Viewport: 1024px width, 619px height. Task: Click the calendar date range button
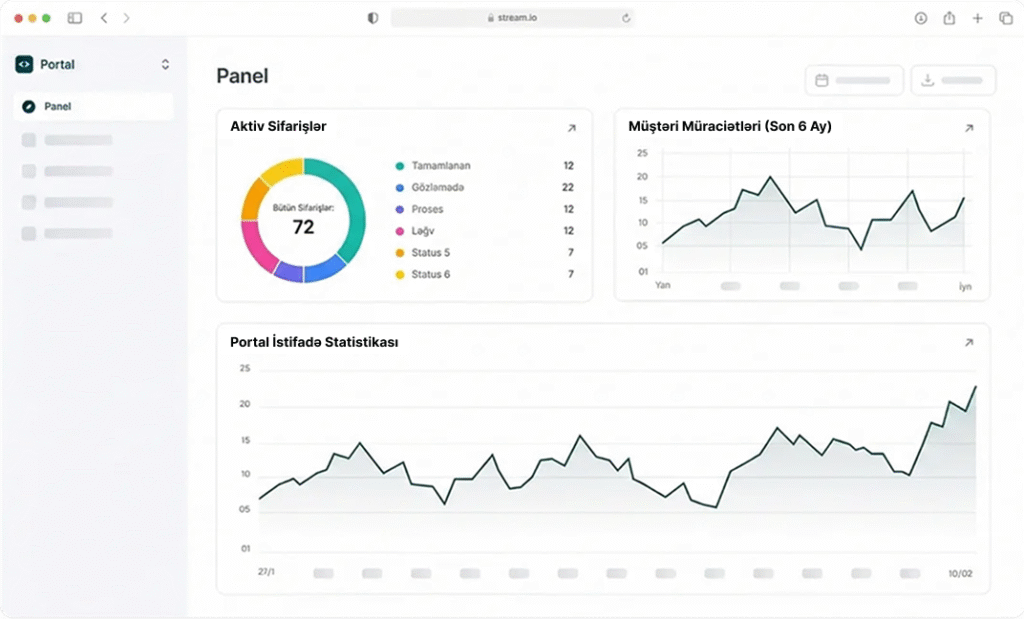pyautogui.click(x=854, y=80)
